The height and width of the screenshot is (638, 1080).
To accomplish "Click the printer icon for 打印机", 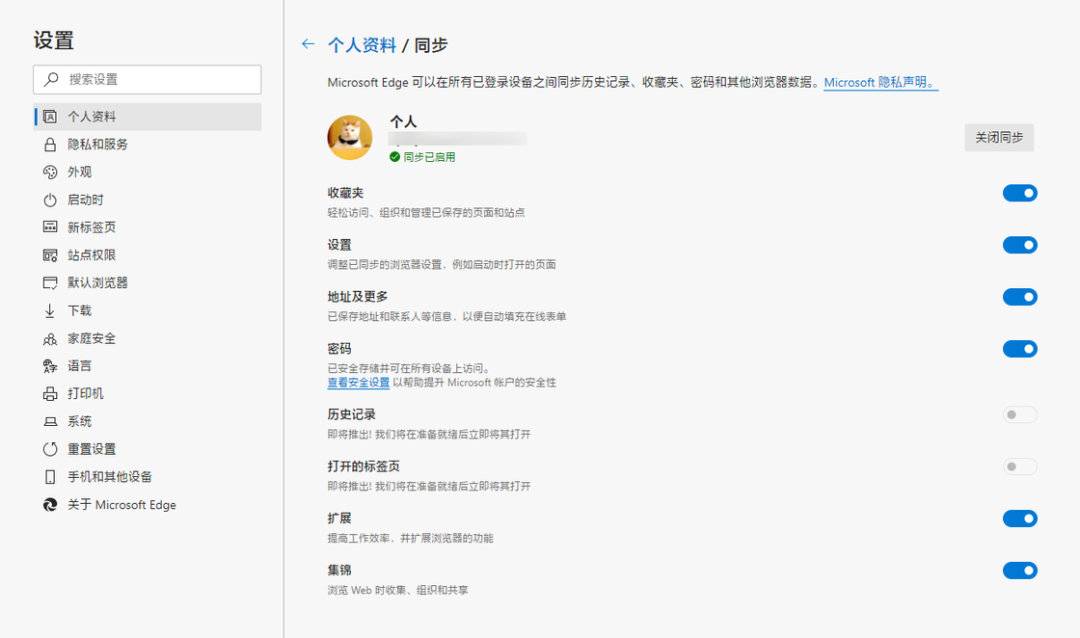I will (x=50, y=393).
